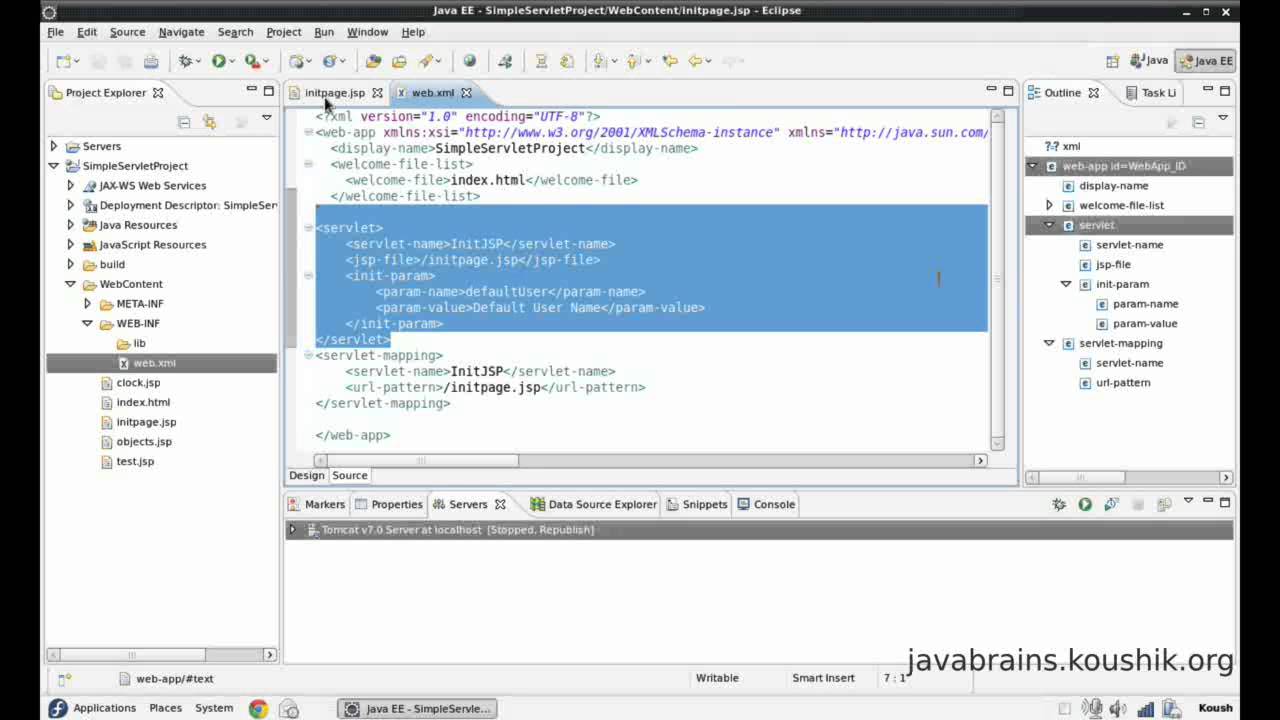Viewport: 1280px width, 720px height.
Task: Click the green Run toolbar icon
Action: tap(218, 61)
